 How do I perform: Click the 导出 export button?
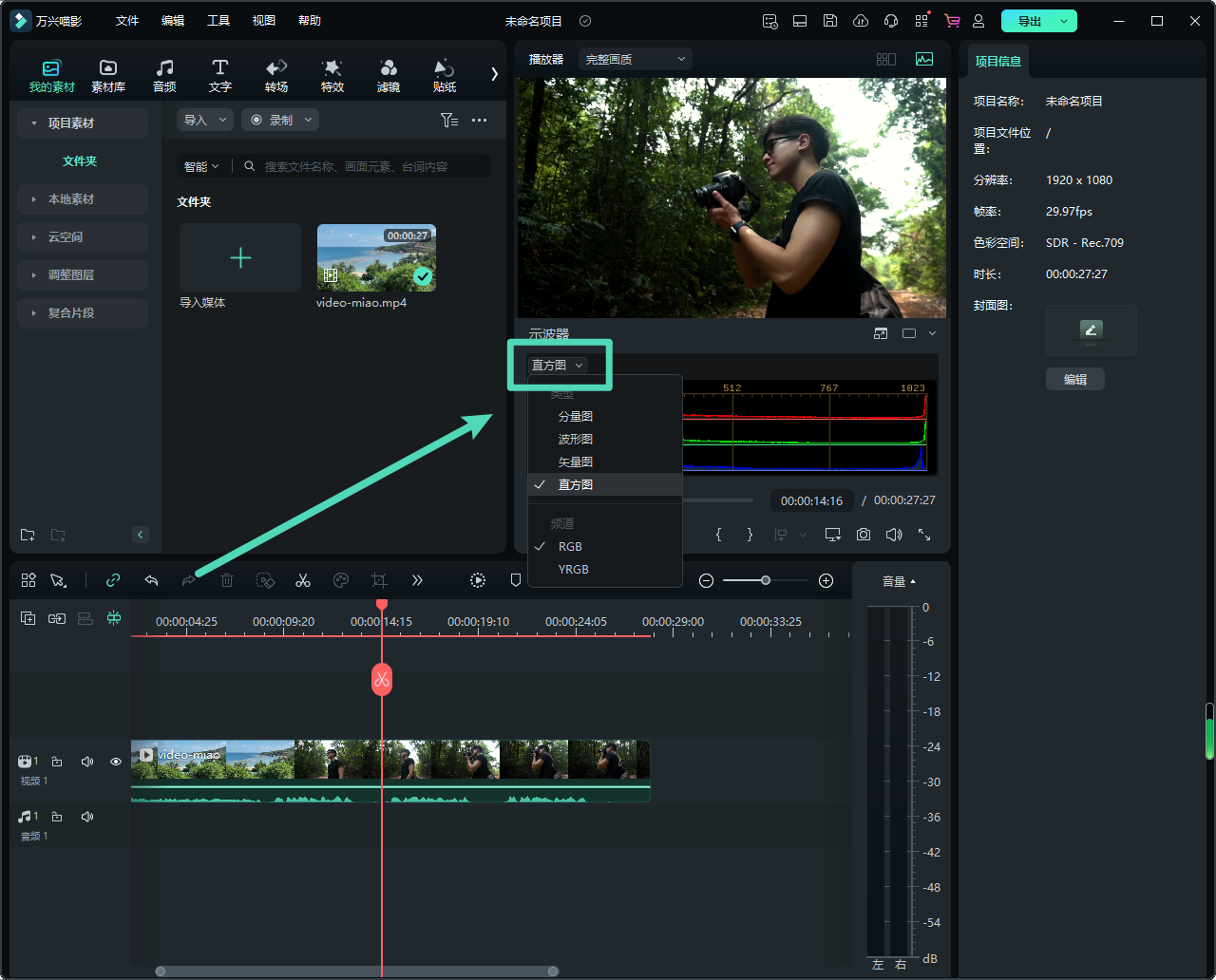[x=1029, y=21]
